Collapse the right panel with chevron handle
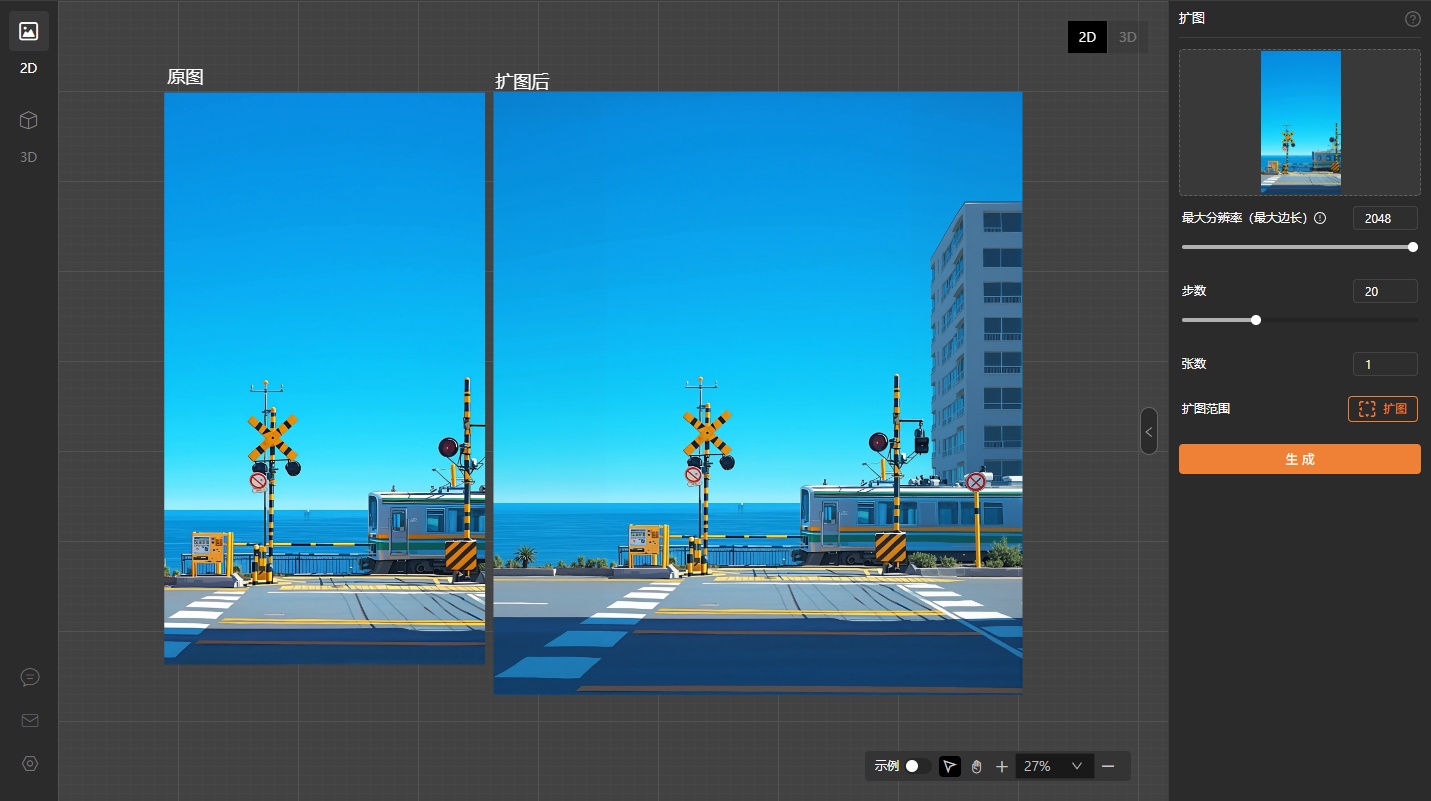The width and height of the screenshot is (1431, 801). coord(1149,431)
